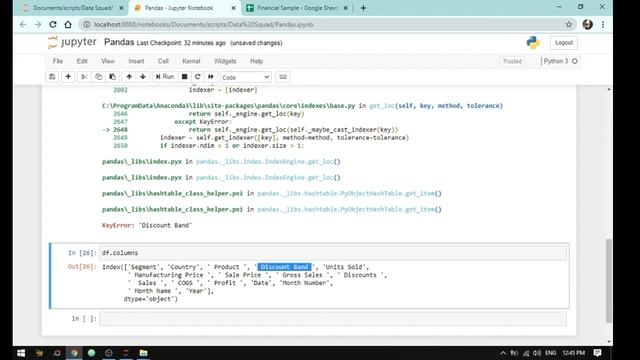Close the Documents/scripts/Data Squad tab

(x=122, y=8)
